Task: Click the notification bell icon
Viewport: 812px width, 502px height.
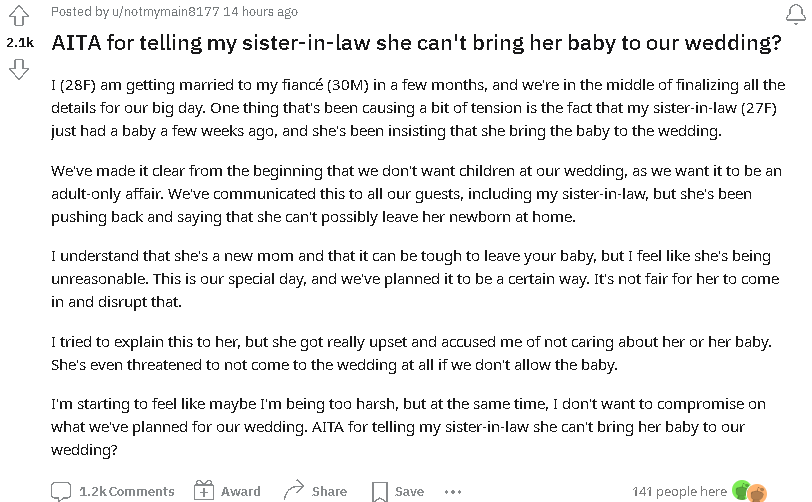Action: click(796, 13)
